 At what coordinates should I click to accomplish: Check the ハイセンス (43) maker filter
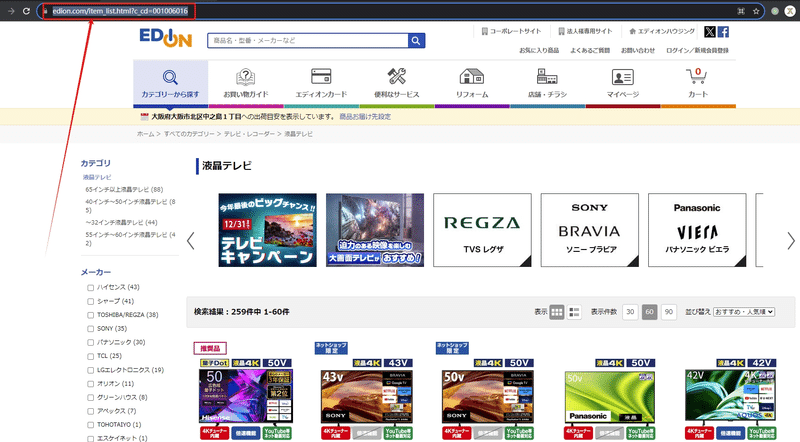tap(90, 287)
